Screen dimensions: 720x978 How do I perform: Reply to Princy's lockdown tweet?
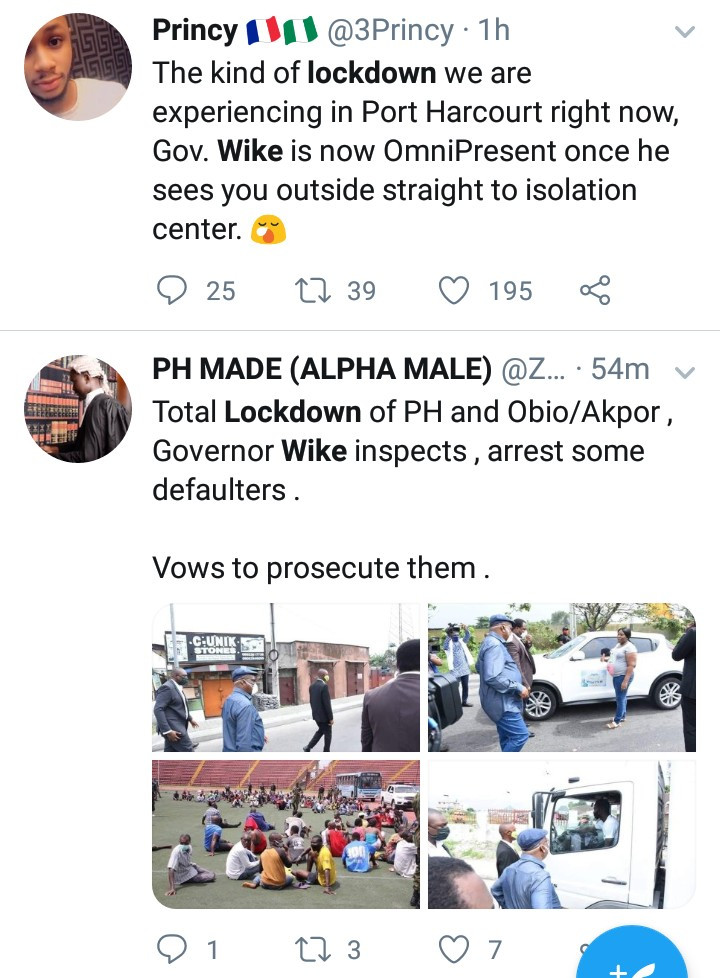pyautogui.click(x=172, y=291)
